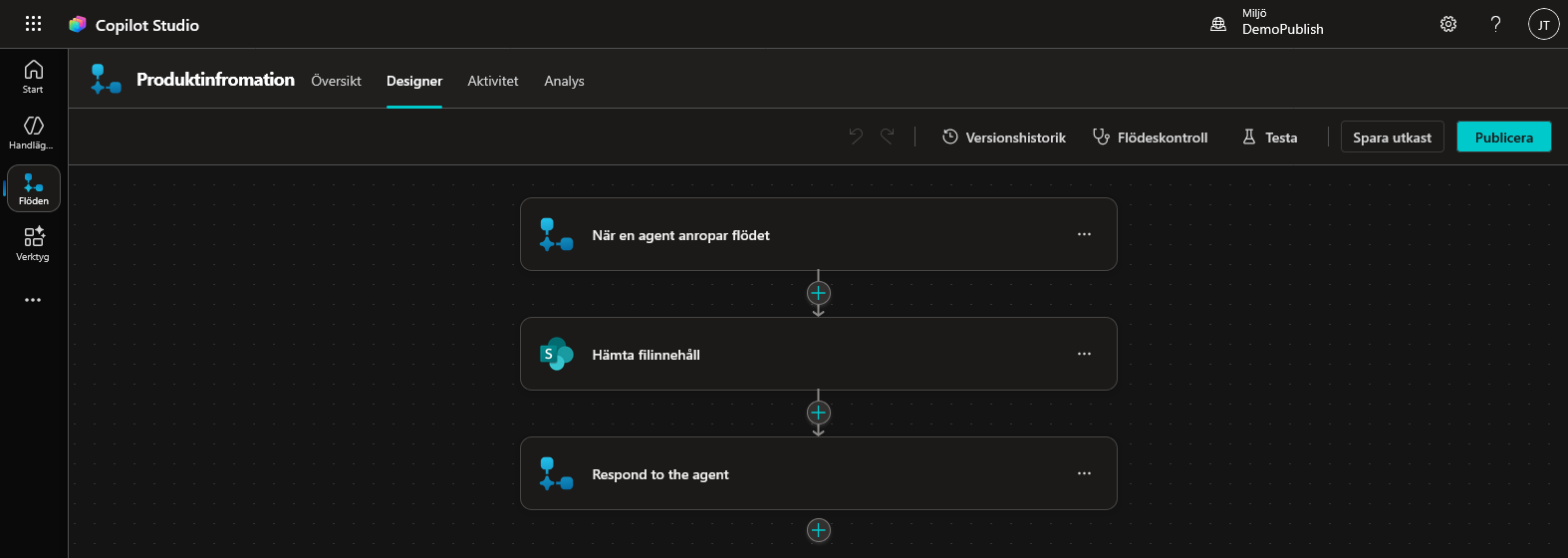The image size is (1568, 558).
Task: Open more options for Hämta filinnehåll
Action: [x=1084, y=354]
